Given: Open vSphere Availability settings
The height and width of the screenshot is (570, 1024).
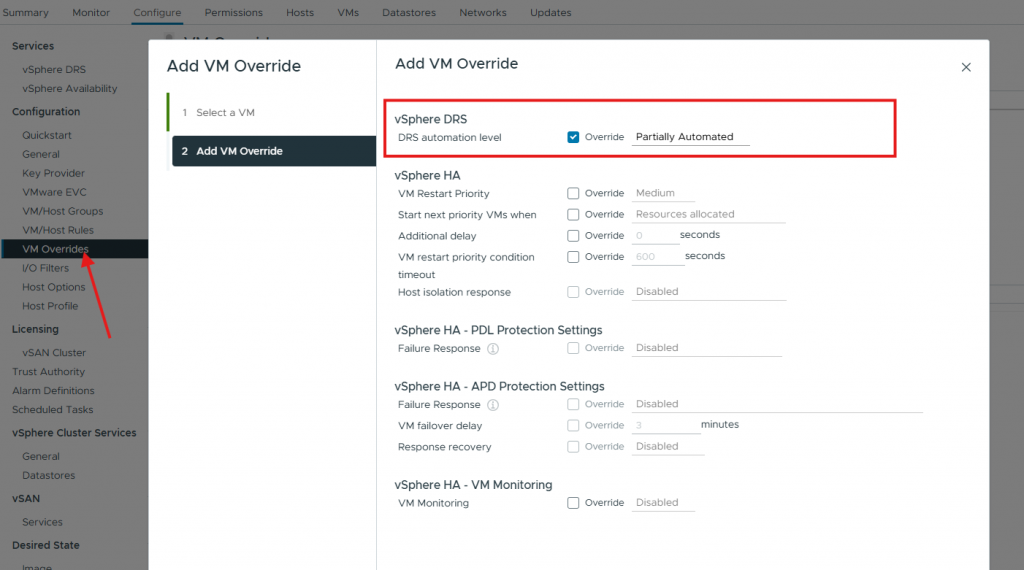Looking at the screenshot, I should coord(70,88).
